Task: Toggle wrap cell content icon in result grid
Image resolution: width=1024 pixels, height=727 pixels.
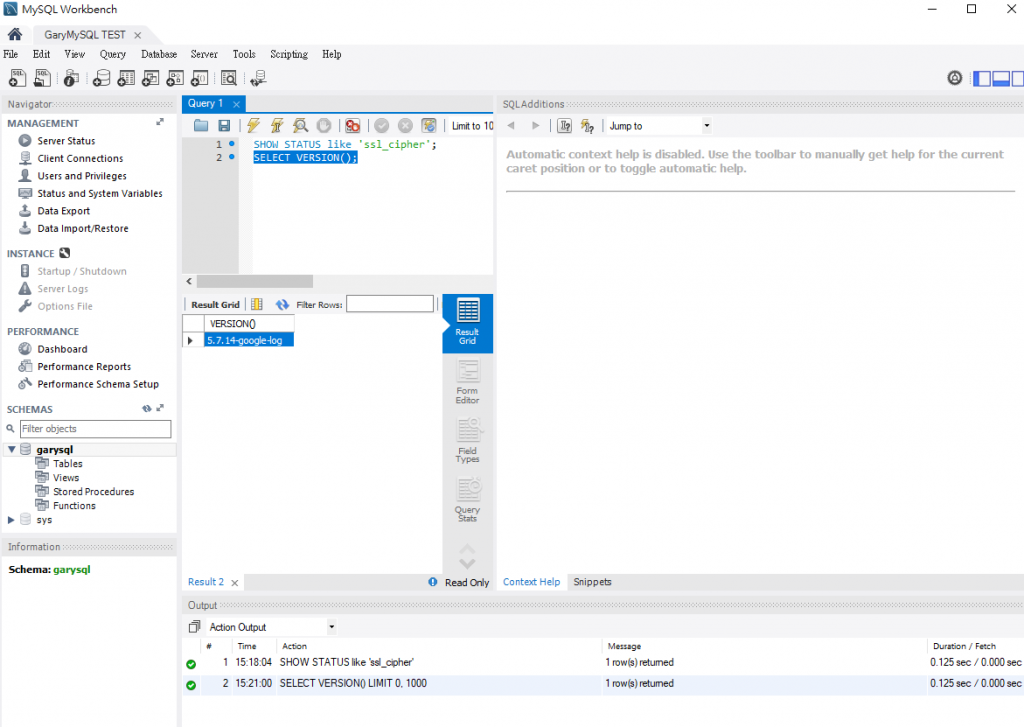Action: tap(257, 304)
